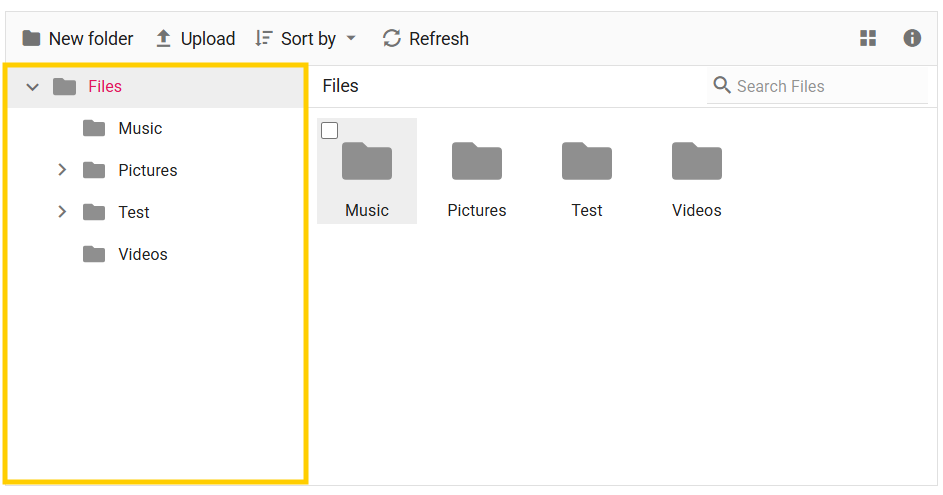This screenshot has width=943, height=495.
Task: Open the Sort by dropdown
Action: (306, 38)
